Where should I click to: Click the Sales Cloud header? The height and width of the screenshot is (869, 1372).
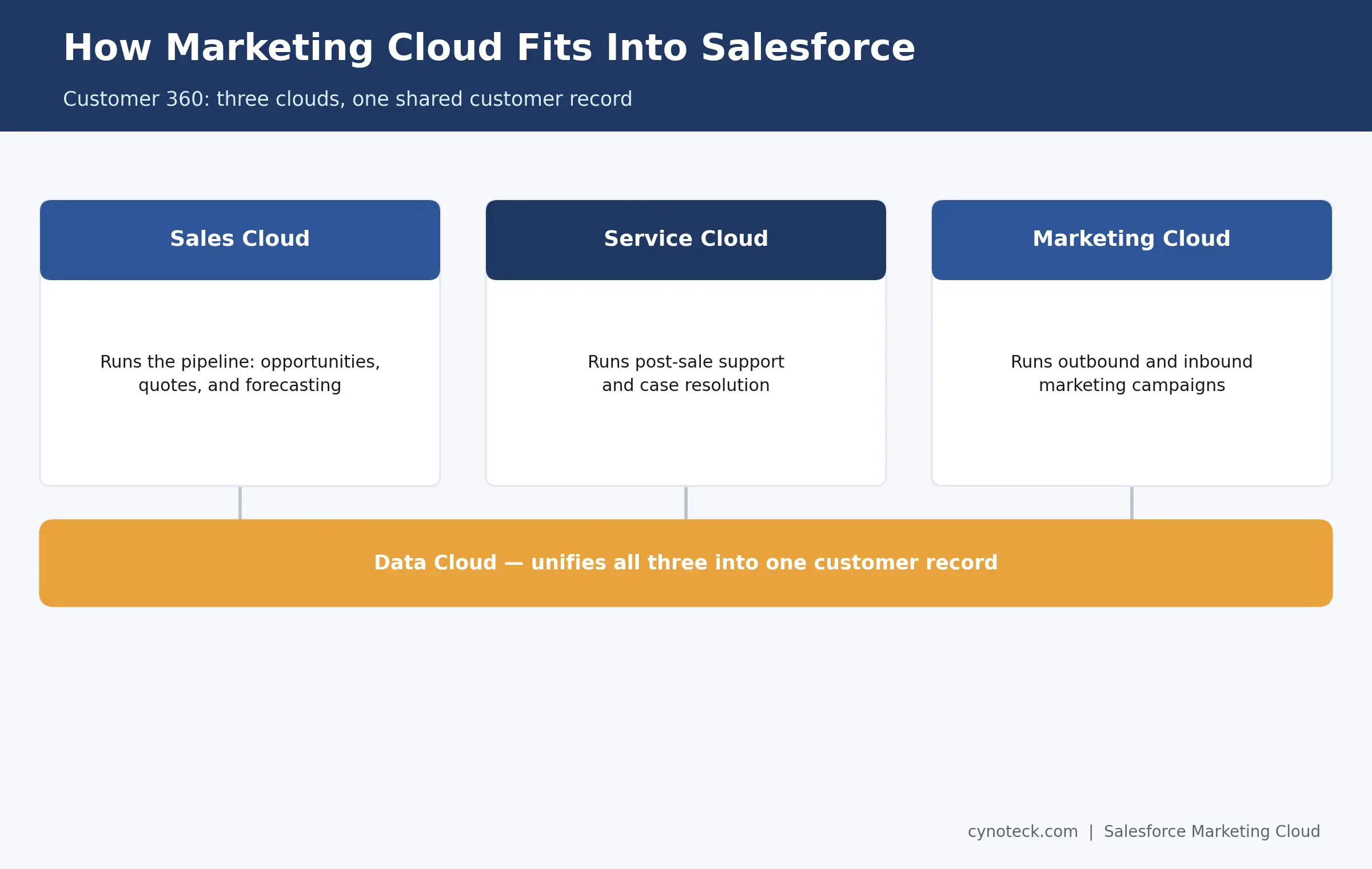click(240, 240)
